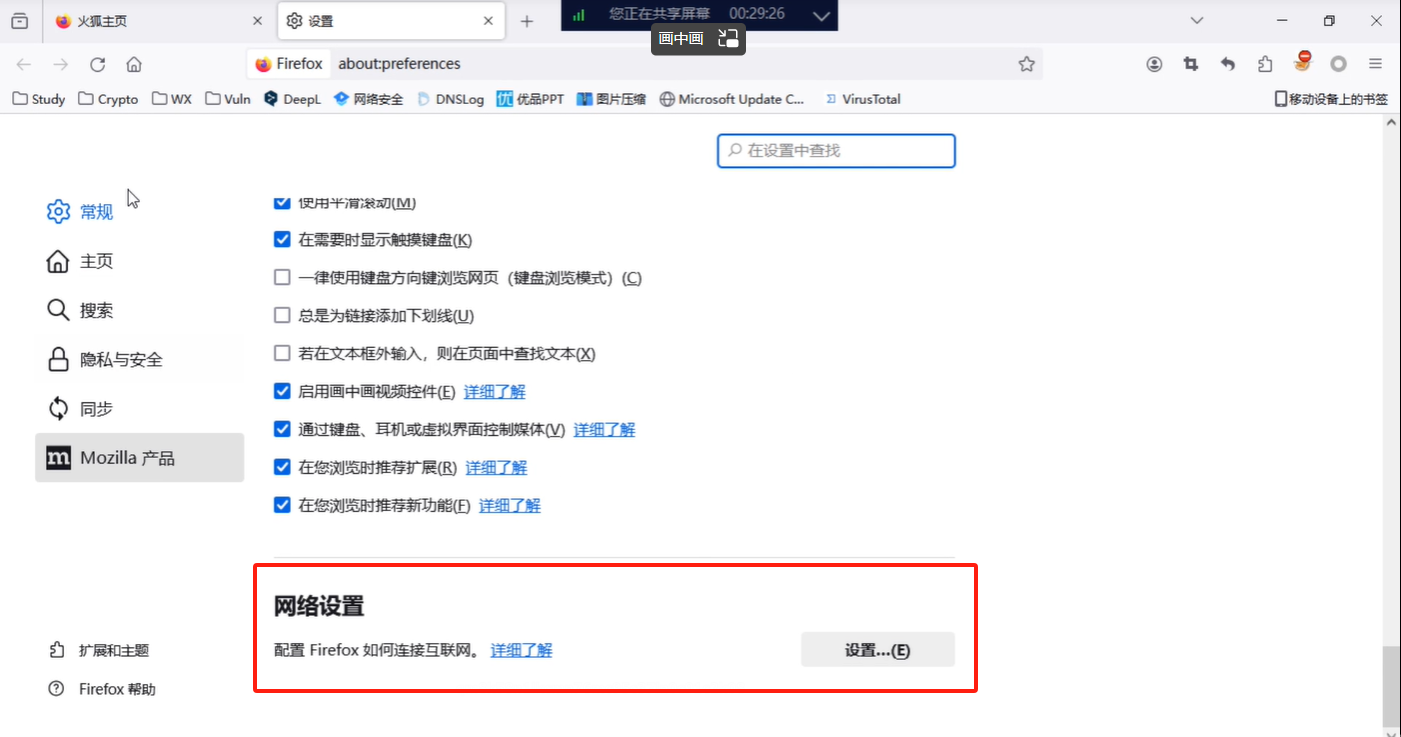Open the Firefox hamburger menu
Viewport: 1401px width, 737px height.
pos(1375,64)
